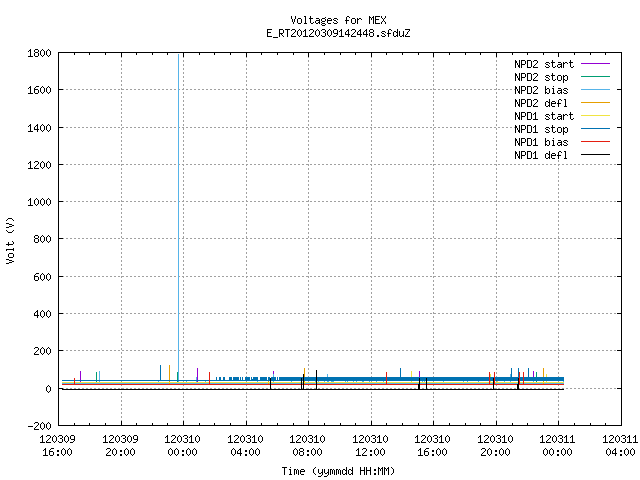Click the y-axis tick value -200
Viewport: 640px width, 480px height.
pos(39,426)
